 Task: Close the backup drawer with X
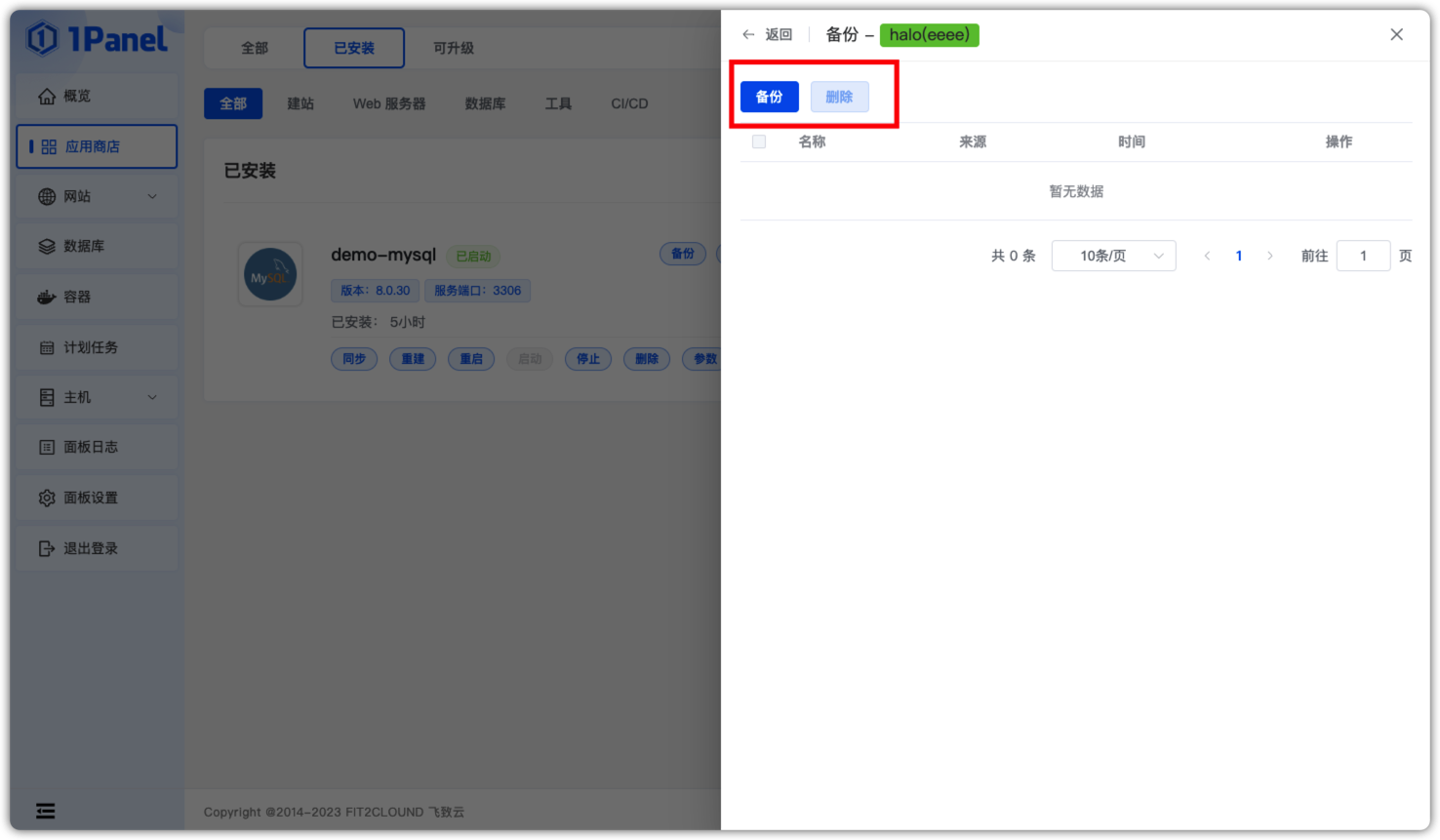pos(1397,35)
